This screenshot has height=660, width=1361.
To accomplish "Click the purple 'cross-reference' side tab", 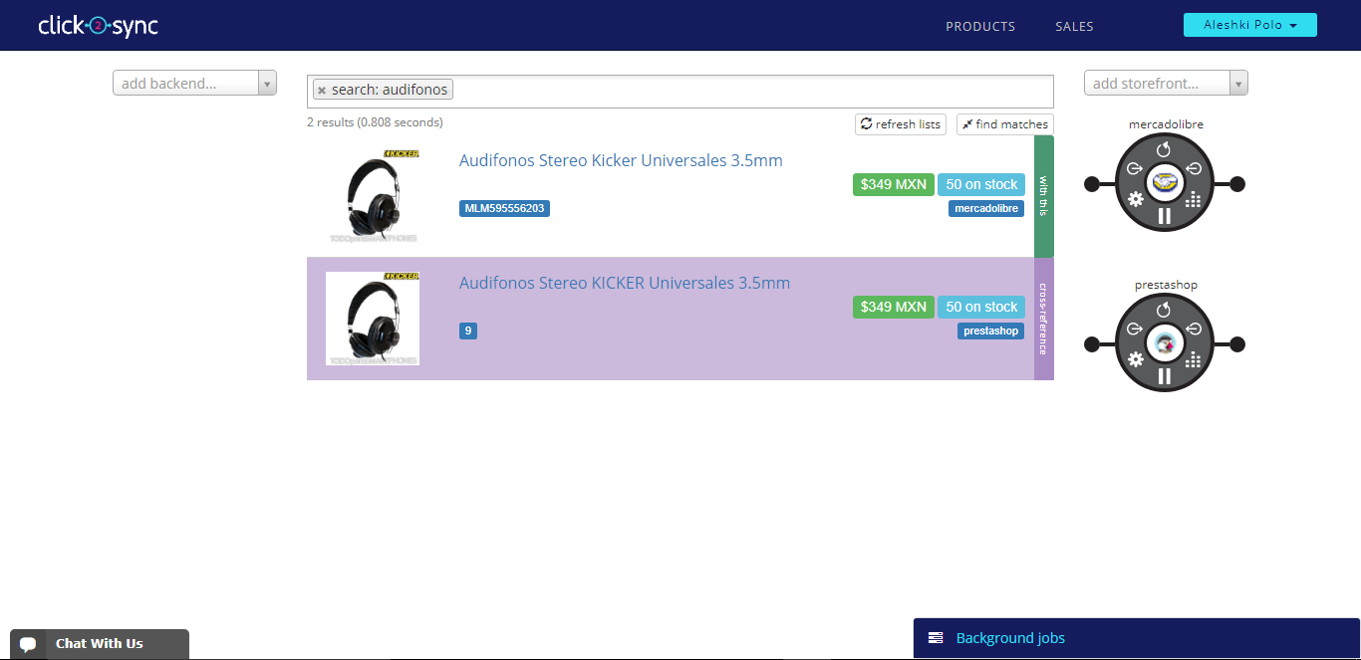I will [1043, 319].
